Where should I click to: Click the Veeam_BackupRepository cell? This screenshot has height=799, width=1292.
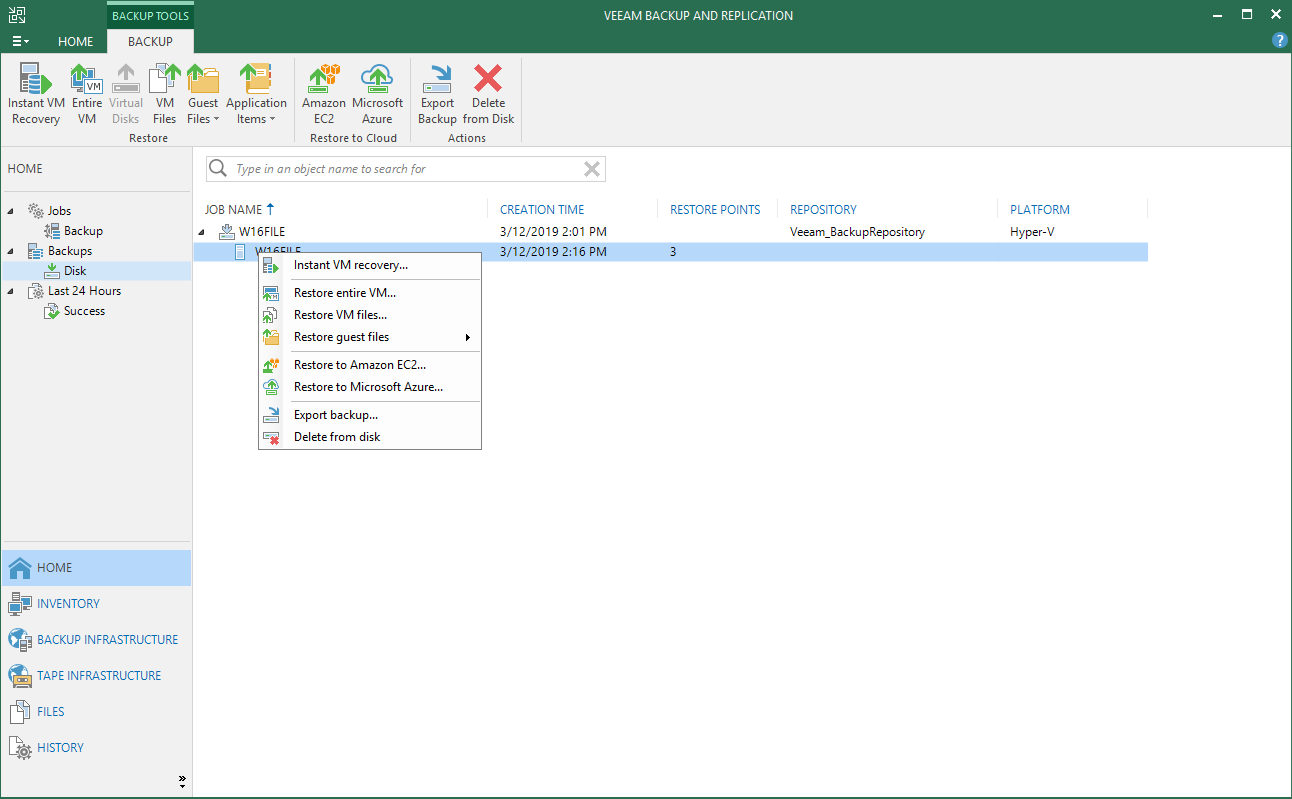(x=857, y=232)
